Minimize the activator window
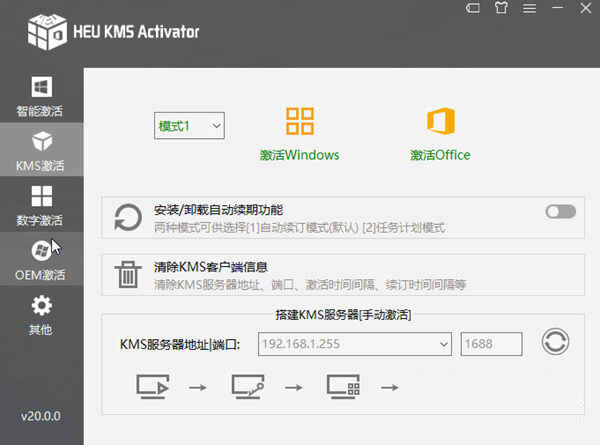This screenshot has width=600, height=445. coord(558,8)
